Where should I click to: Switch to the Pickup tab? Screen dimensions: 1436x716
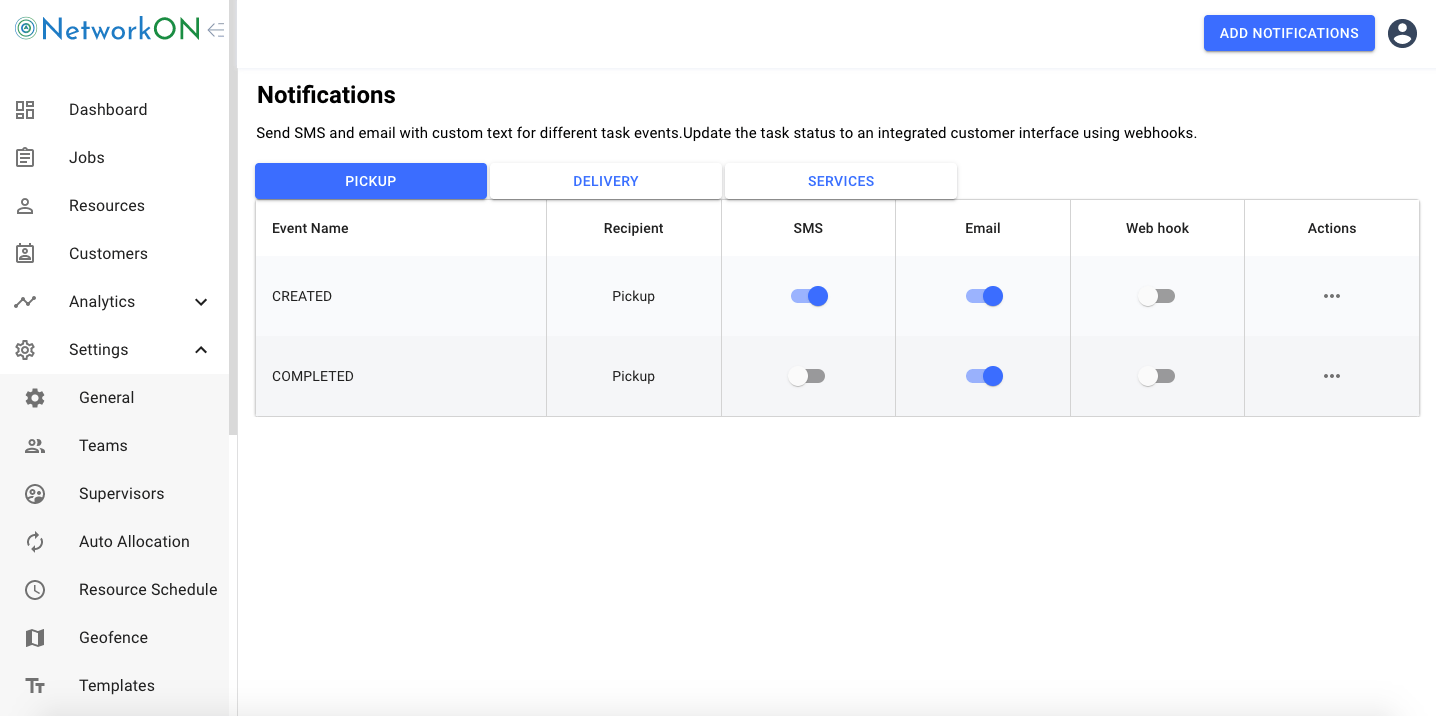pyautogui.click(x=371, y=181)
